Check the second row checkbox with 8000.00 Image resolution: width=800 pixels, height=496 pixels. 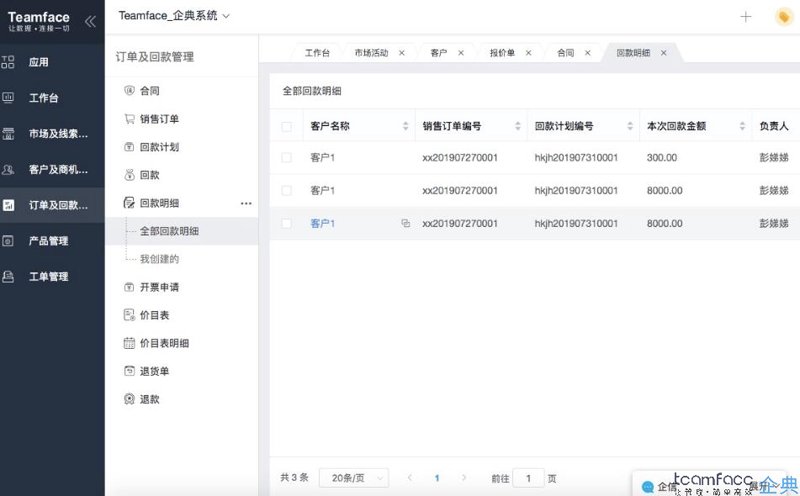[287, 190]
